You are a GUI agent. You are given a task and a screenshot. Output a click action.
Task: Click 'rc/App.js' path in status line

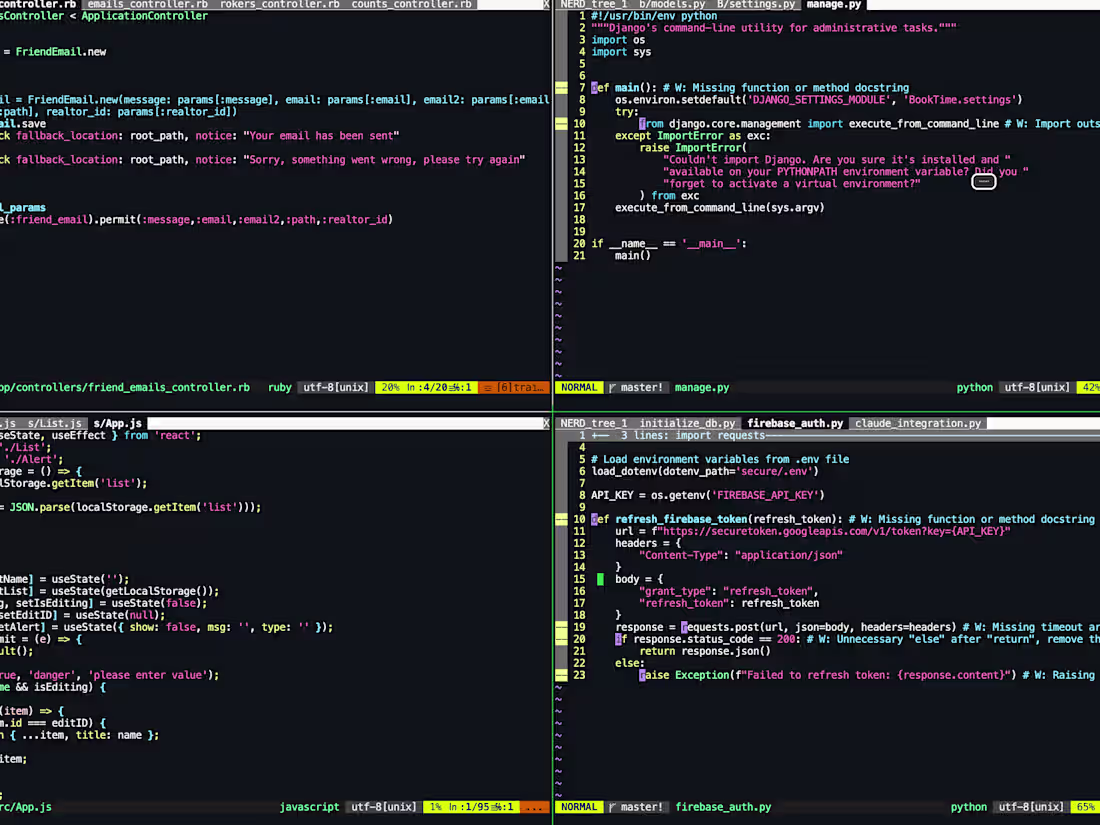click(26, 807)
